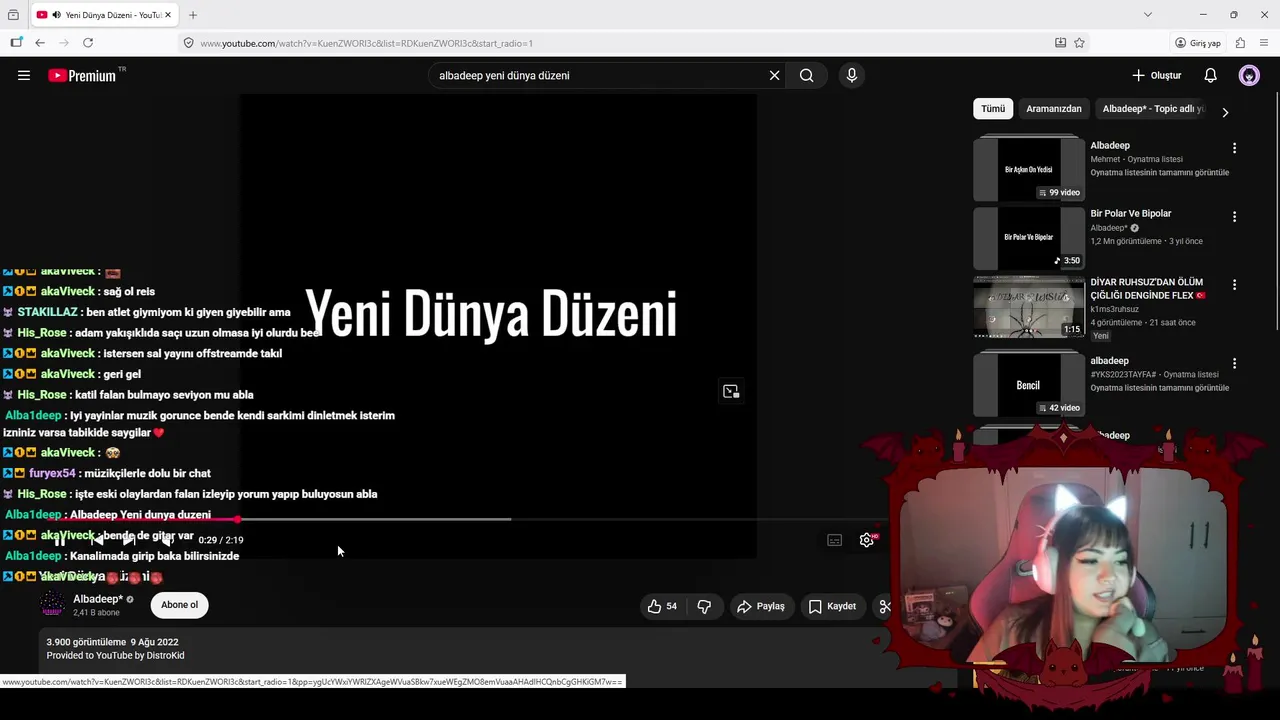This screenshot has width=1280, height=720.
Task: Open the Bencil playlist thumbnail
Action: [x=1028, y=385]
